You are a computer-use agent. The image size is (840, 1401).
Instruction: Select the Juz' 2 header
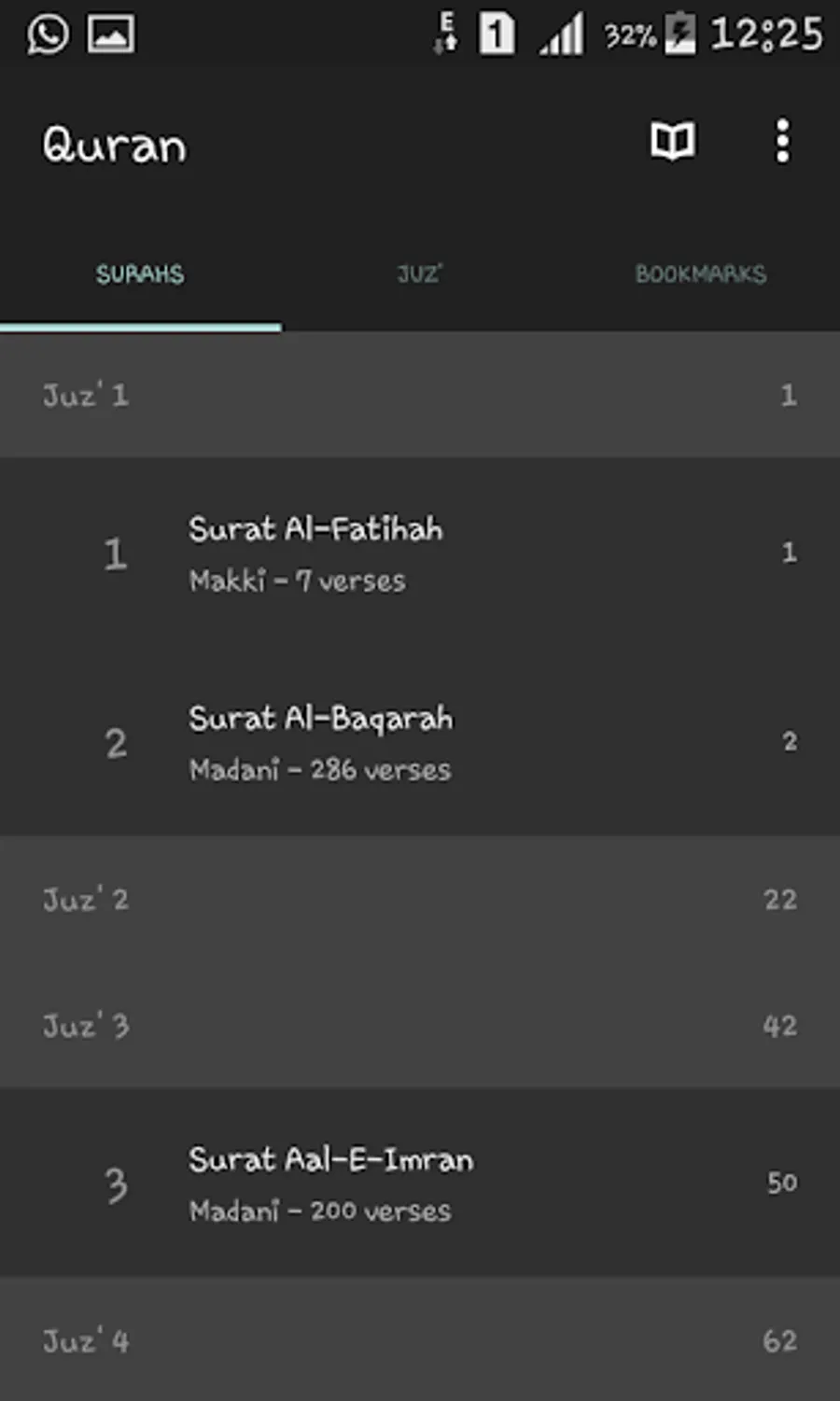tap(420, 899)
